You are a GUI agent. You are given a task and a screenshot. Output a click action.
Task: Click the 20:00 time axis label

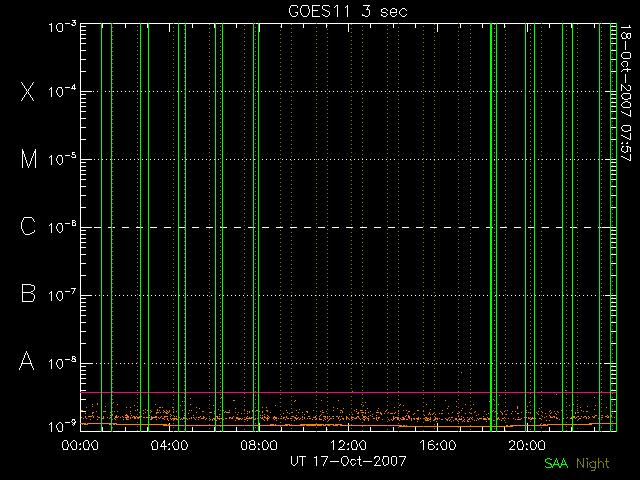tap(527, 445)
